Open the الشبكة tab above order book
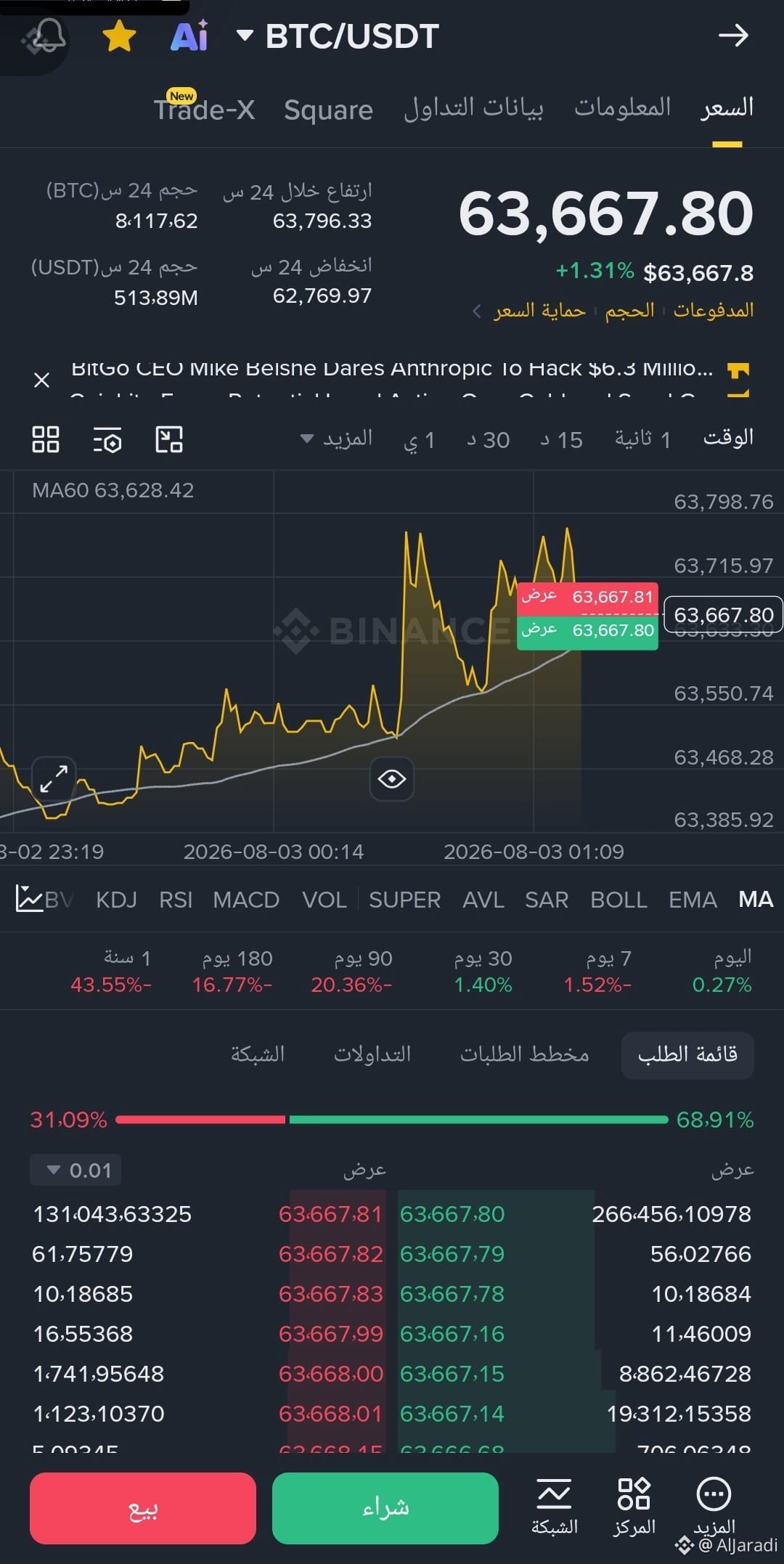The image size is (784, 1564). click(x=258, y=1054)
